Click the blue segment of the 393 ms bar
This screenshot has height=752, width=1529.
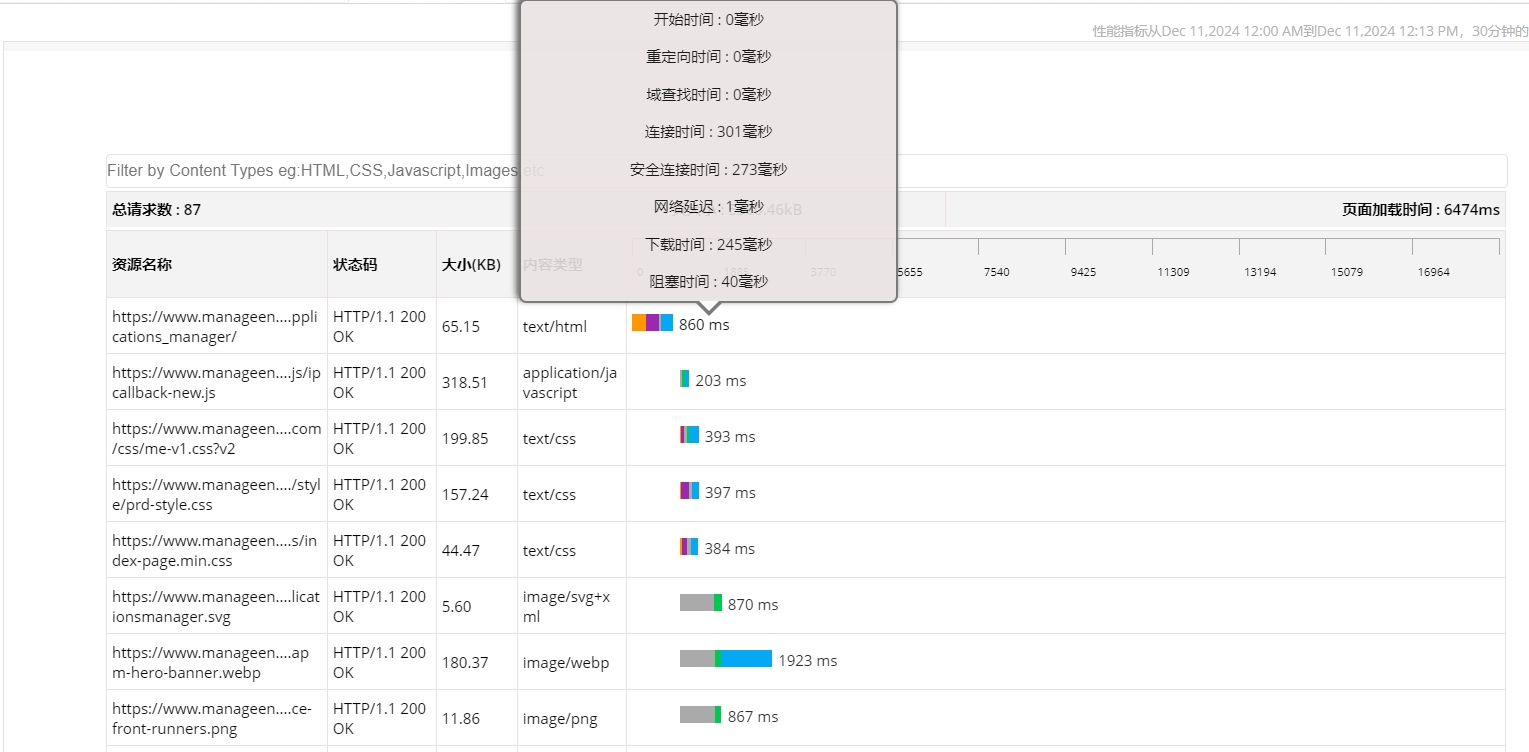(693, 435)
